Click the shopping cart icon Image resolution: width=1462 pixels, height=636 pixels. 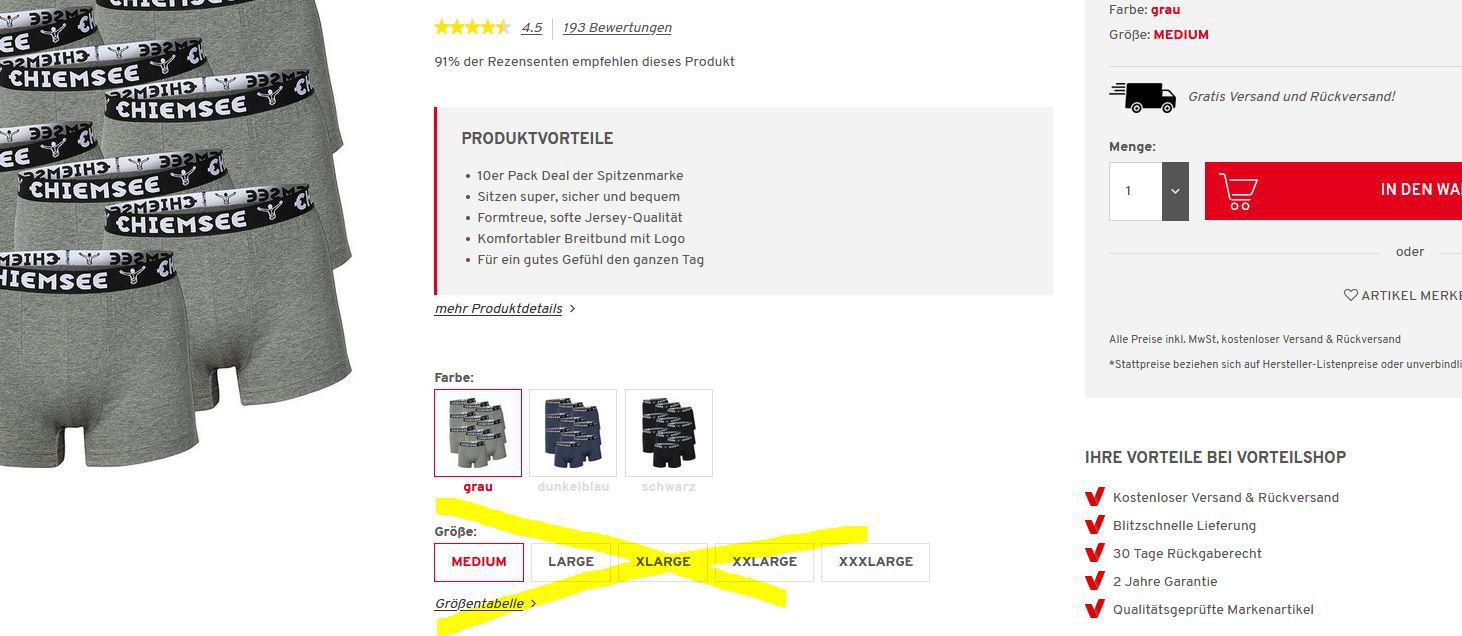1238,191
